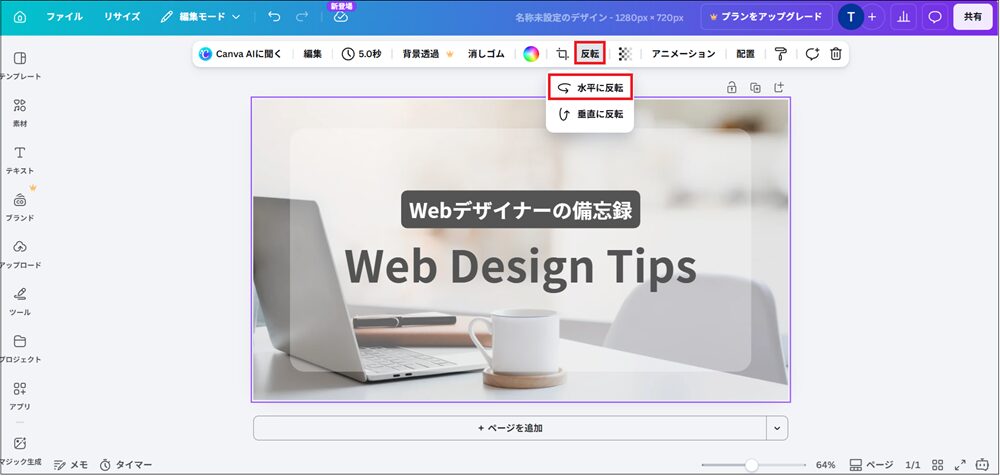
Task: Edit the design title 名称未設定のデザイン
Action: [599, 17]
